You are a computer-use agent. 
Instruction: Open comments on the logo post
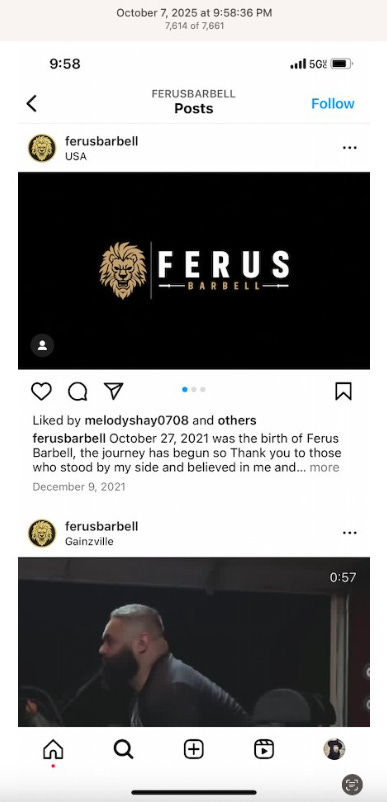coord(78,392)
